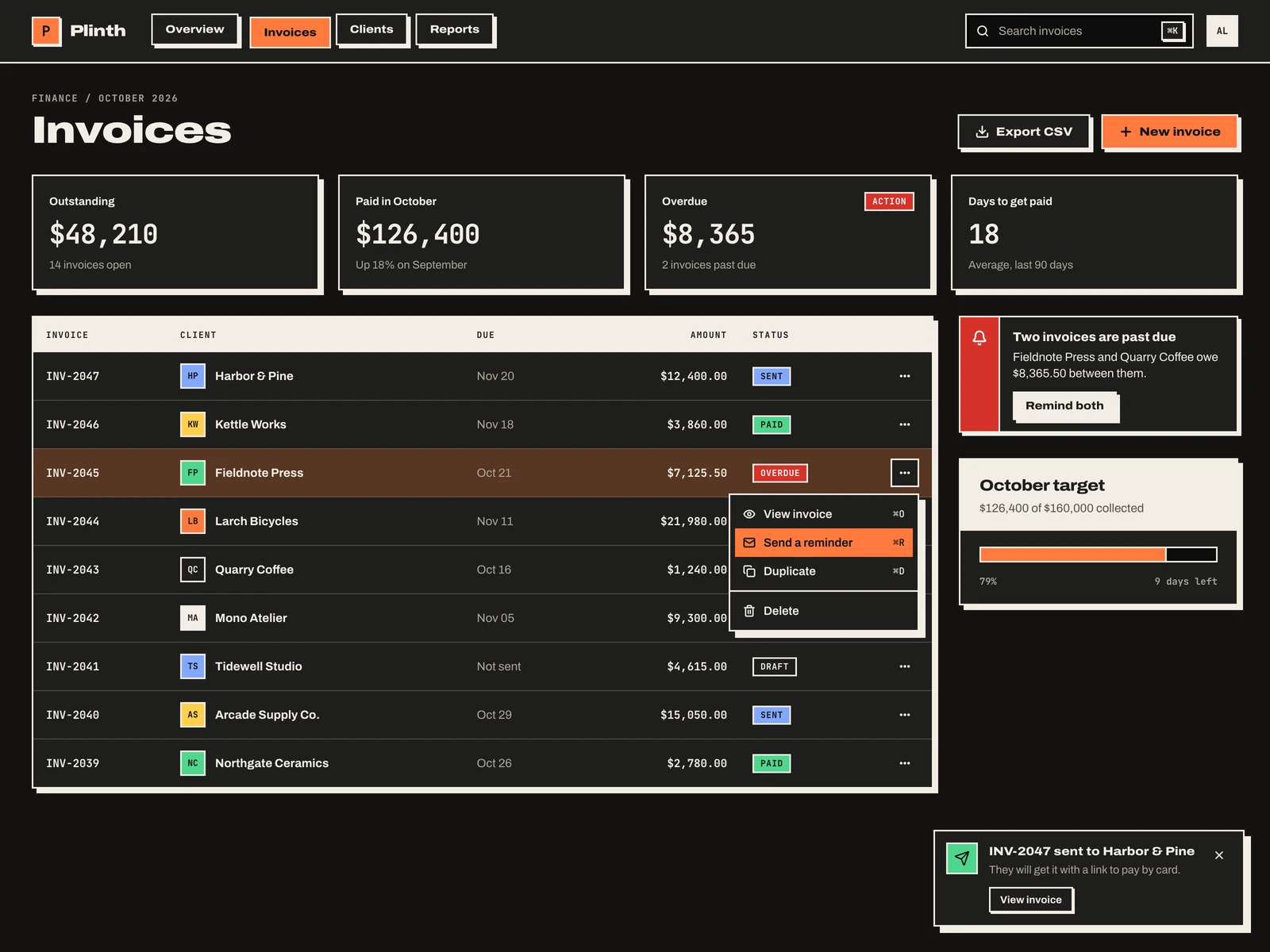
Task: Click the HP avatar for Harbor & Pine
Action: point(193,376)
